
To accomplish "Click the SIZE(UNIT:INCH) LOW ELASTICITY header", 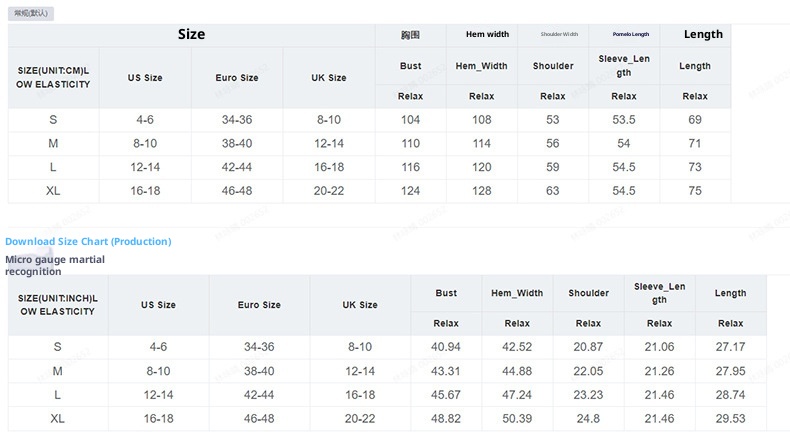I will click(56, 305).
